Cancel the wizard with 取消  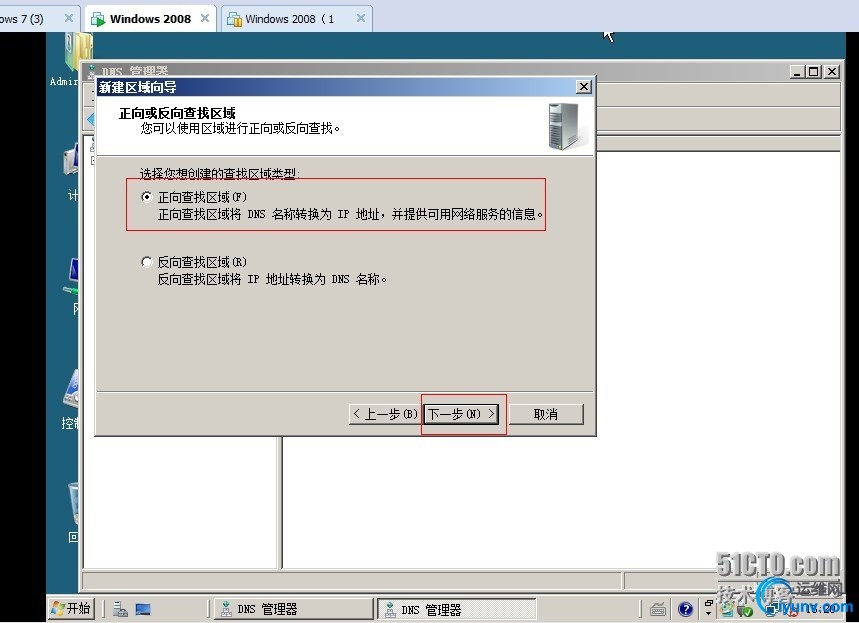pos(546,414)
